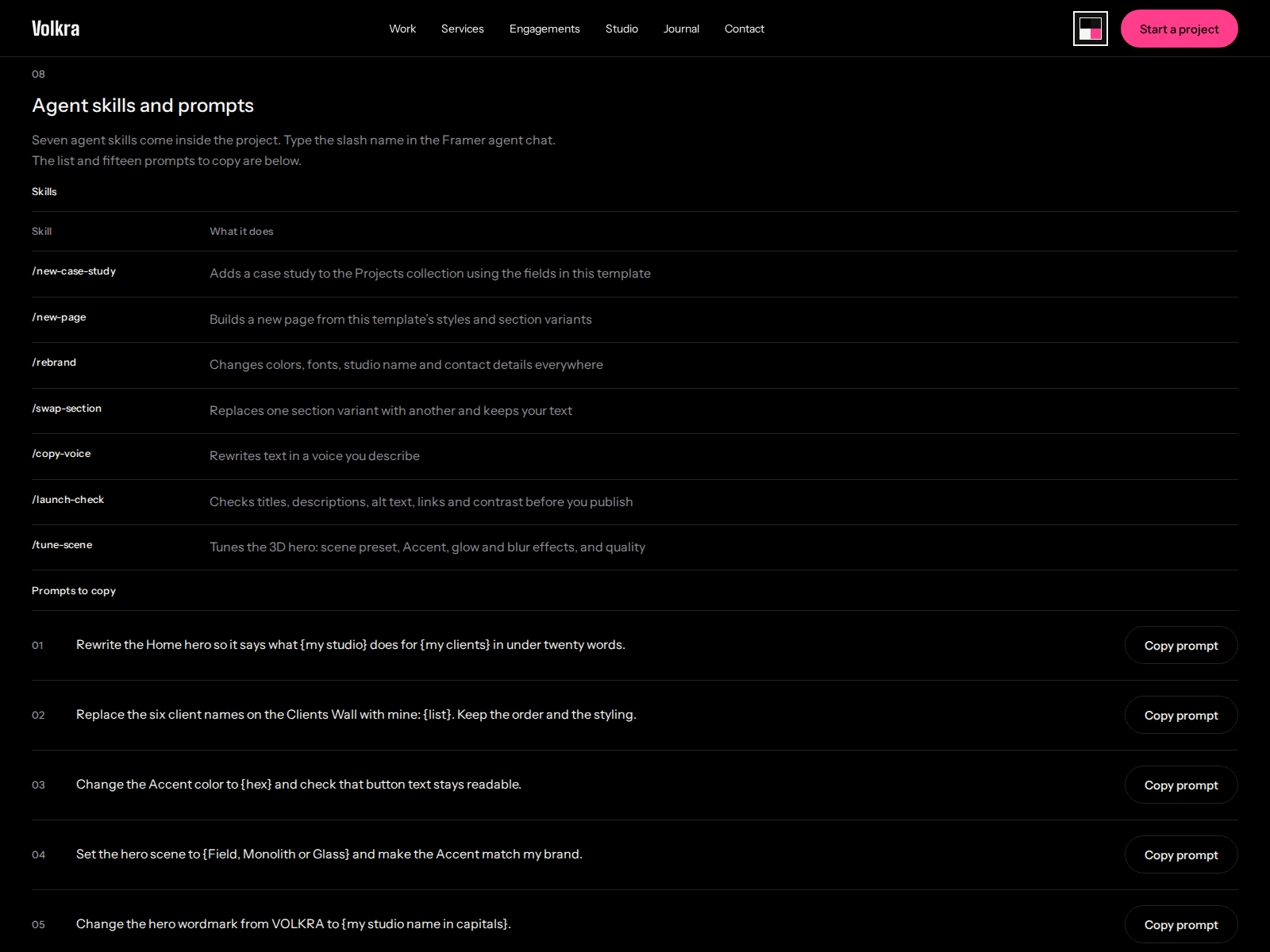Open the Journal nav link
This screenshot has height=952, width=1270.
click(681, 29)
